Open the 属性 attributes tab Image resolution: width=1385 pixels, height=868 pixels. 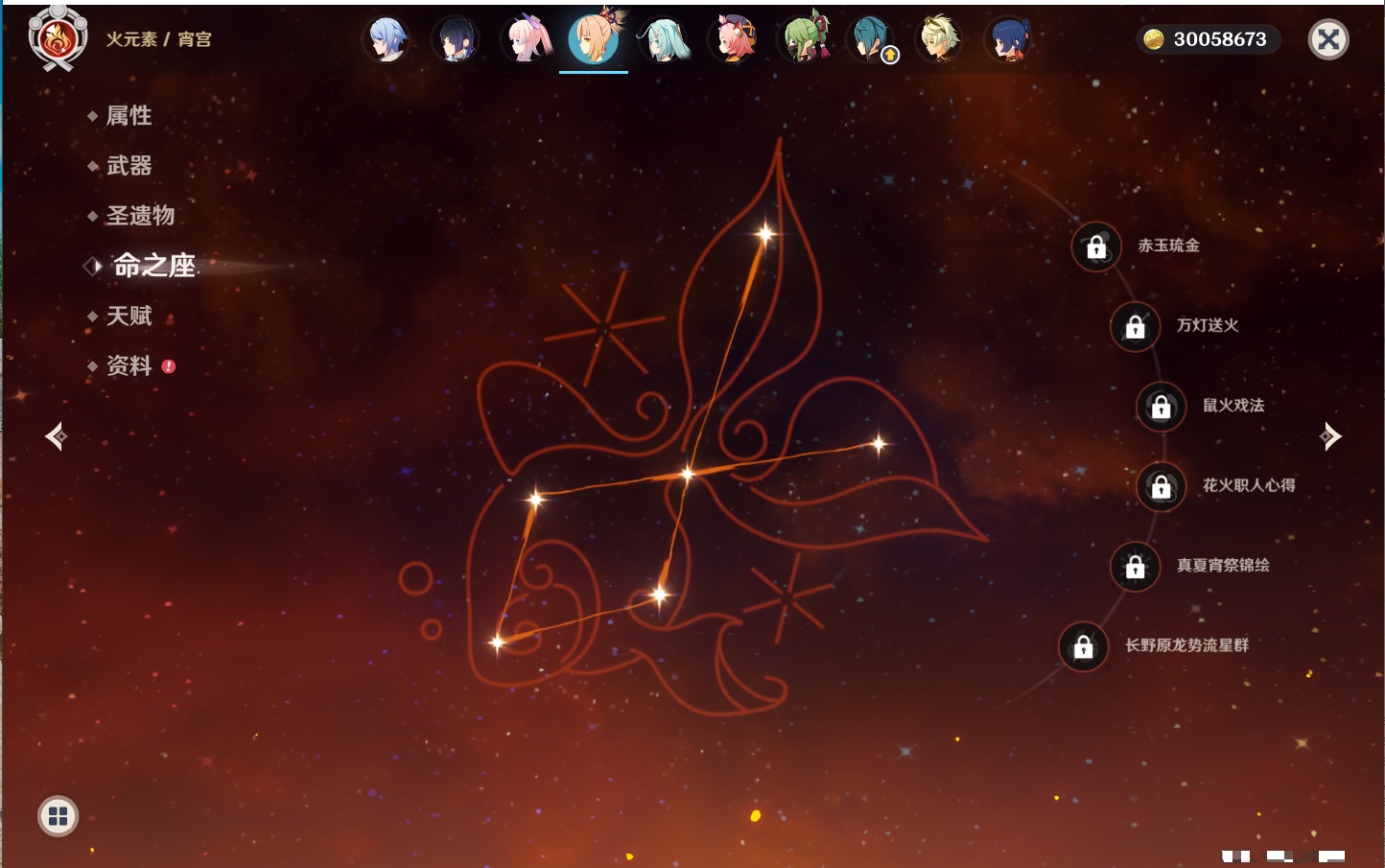coord(129,116)
